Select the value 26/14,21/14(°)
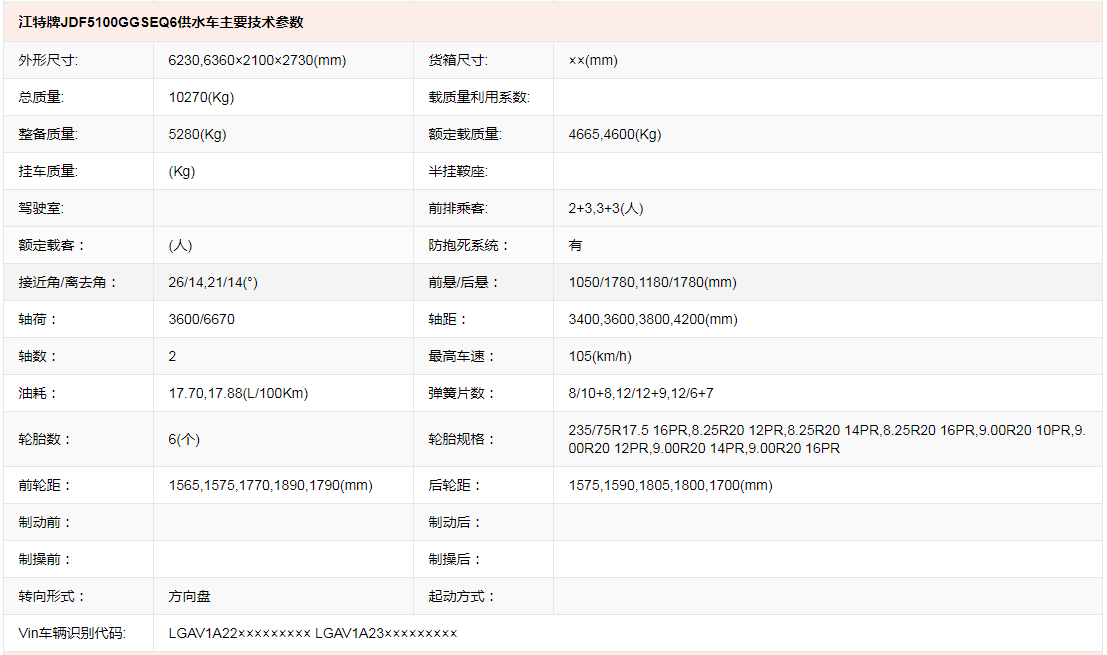Image resolution: width=1107 pixels, height=655 pixels. coord(213,282)
